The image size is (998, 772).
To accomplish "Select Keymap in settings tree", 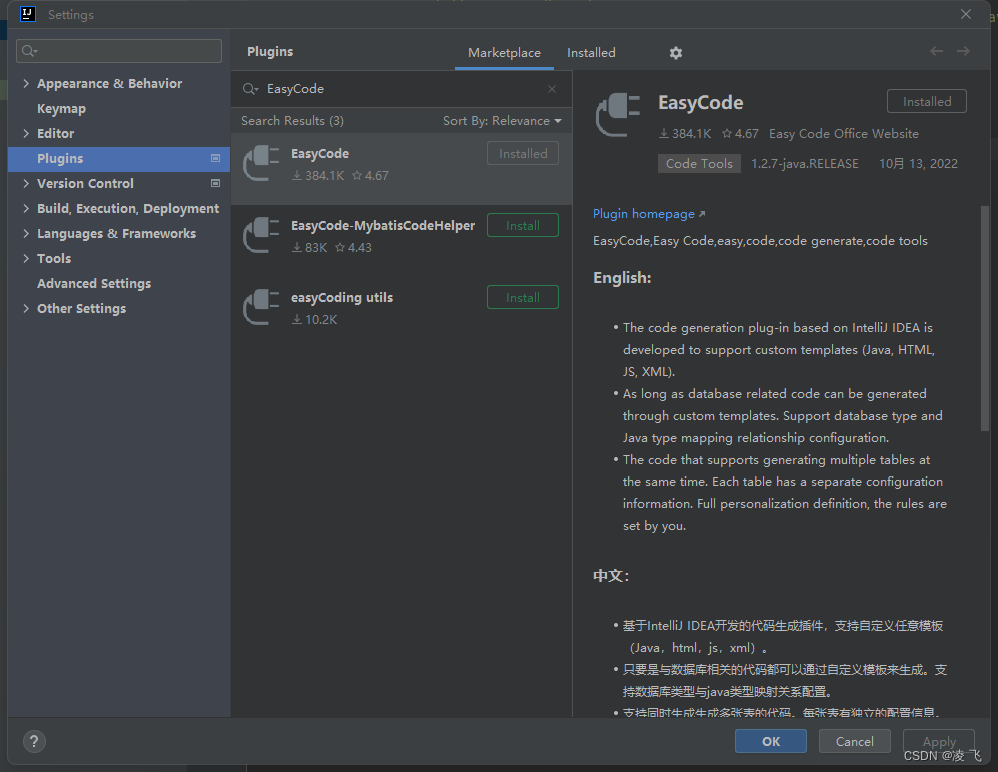I will pos(61,109).
